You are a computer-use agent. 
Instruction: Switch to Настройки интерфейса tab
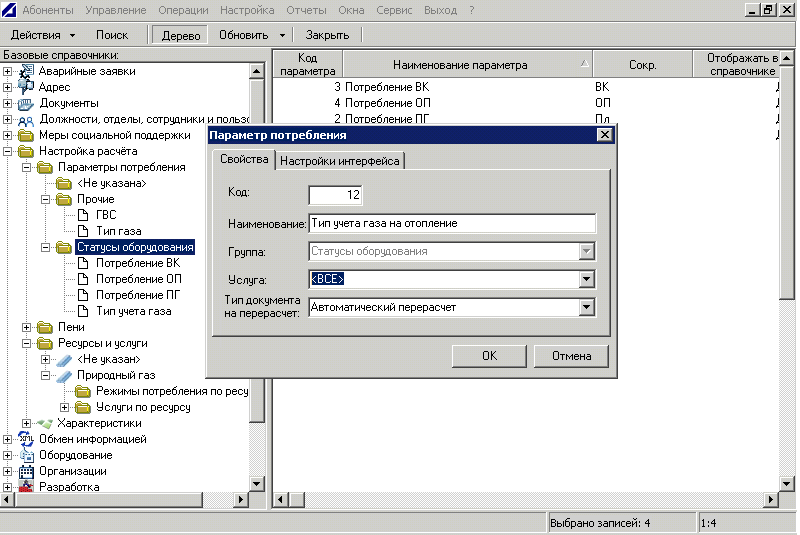pyautogui.click(x=340, y=161)
